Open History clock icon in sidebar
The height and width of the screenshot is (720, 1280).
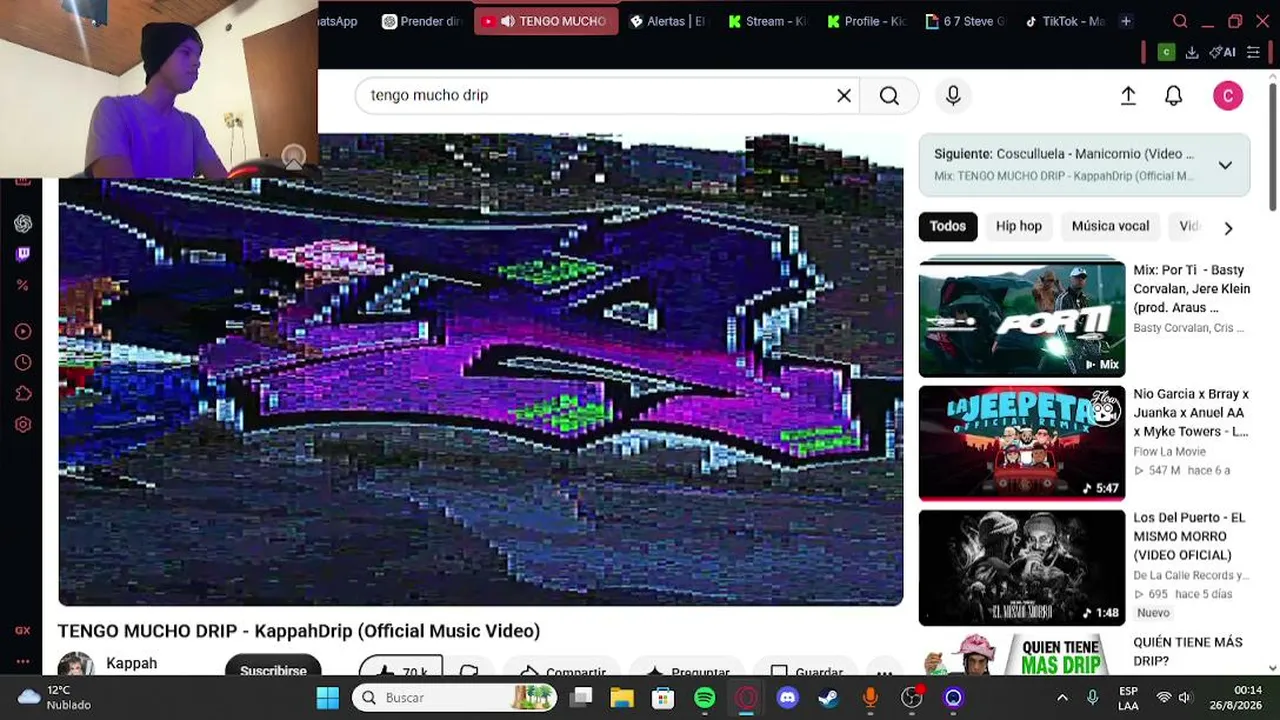23,362
